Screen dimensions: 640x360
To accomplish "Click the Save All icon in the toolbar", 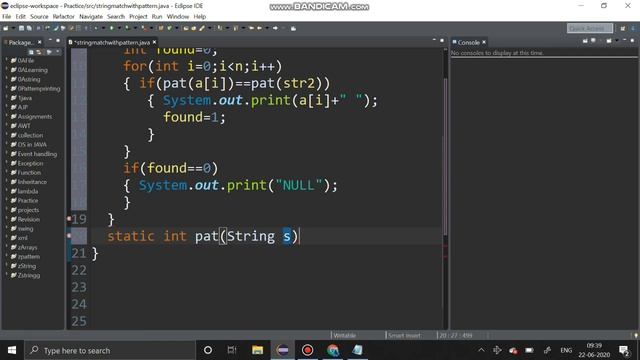I will [29, 28].
